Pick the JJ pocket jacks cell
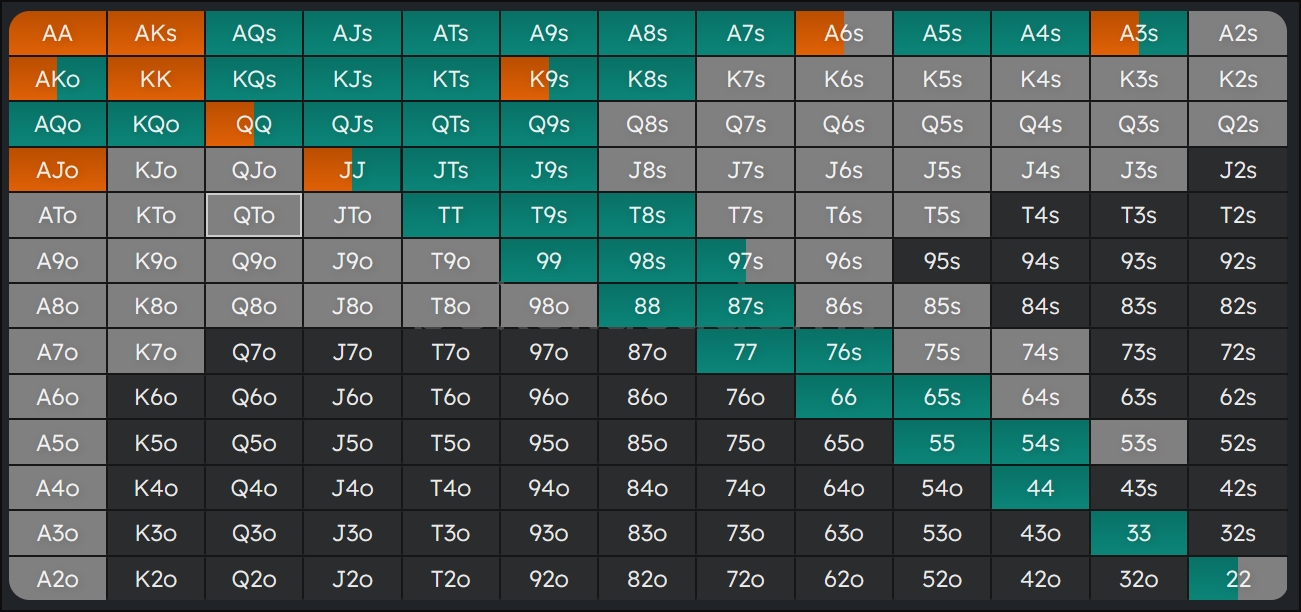 tap(352, 170)
